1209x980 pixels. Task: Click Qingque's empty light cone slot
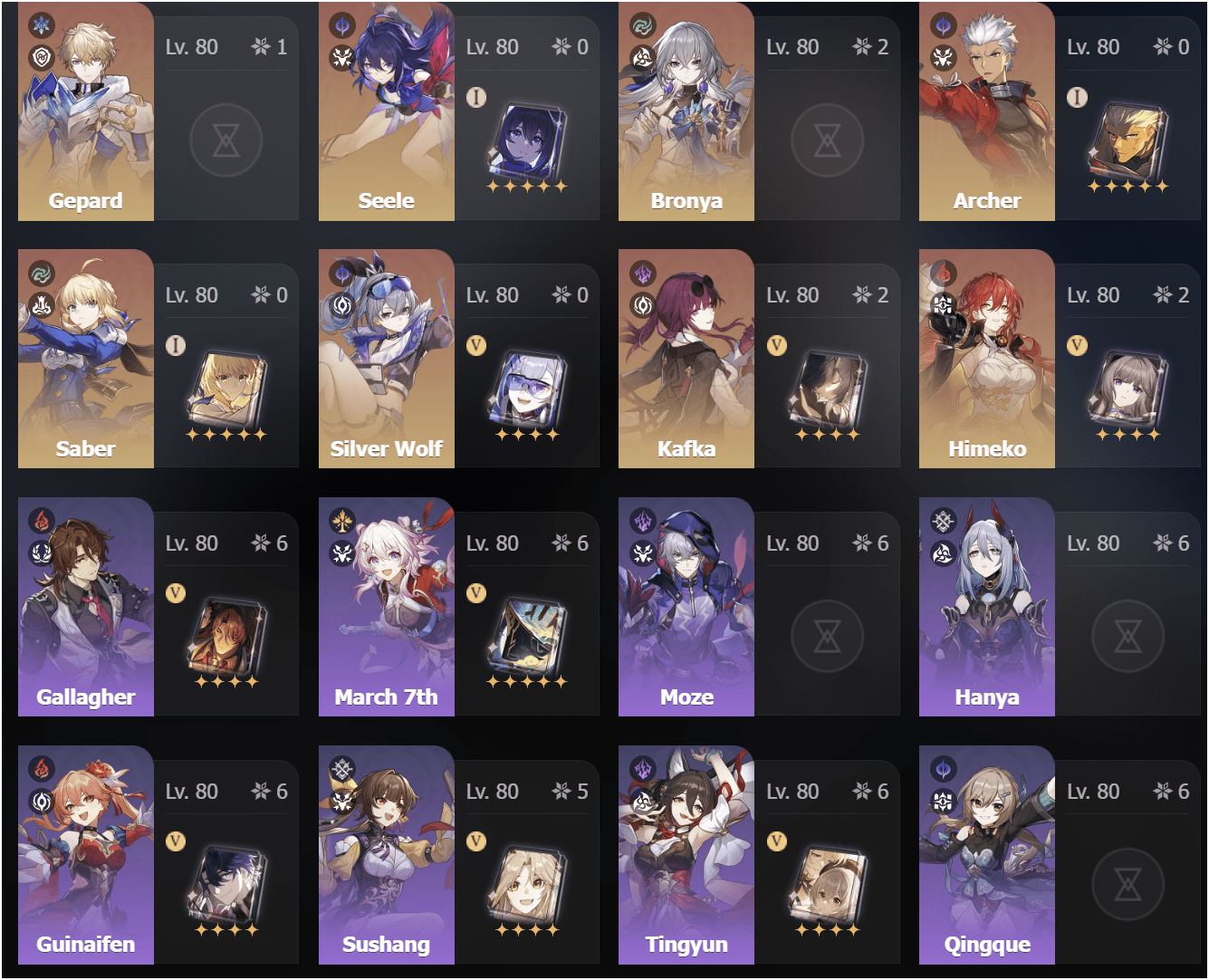click(1127, 884)
